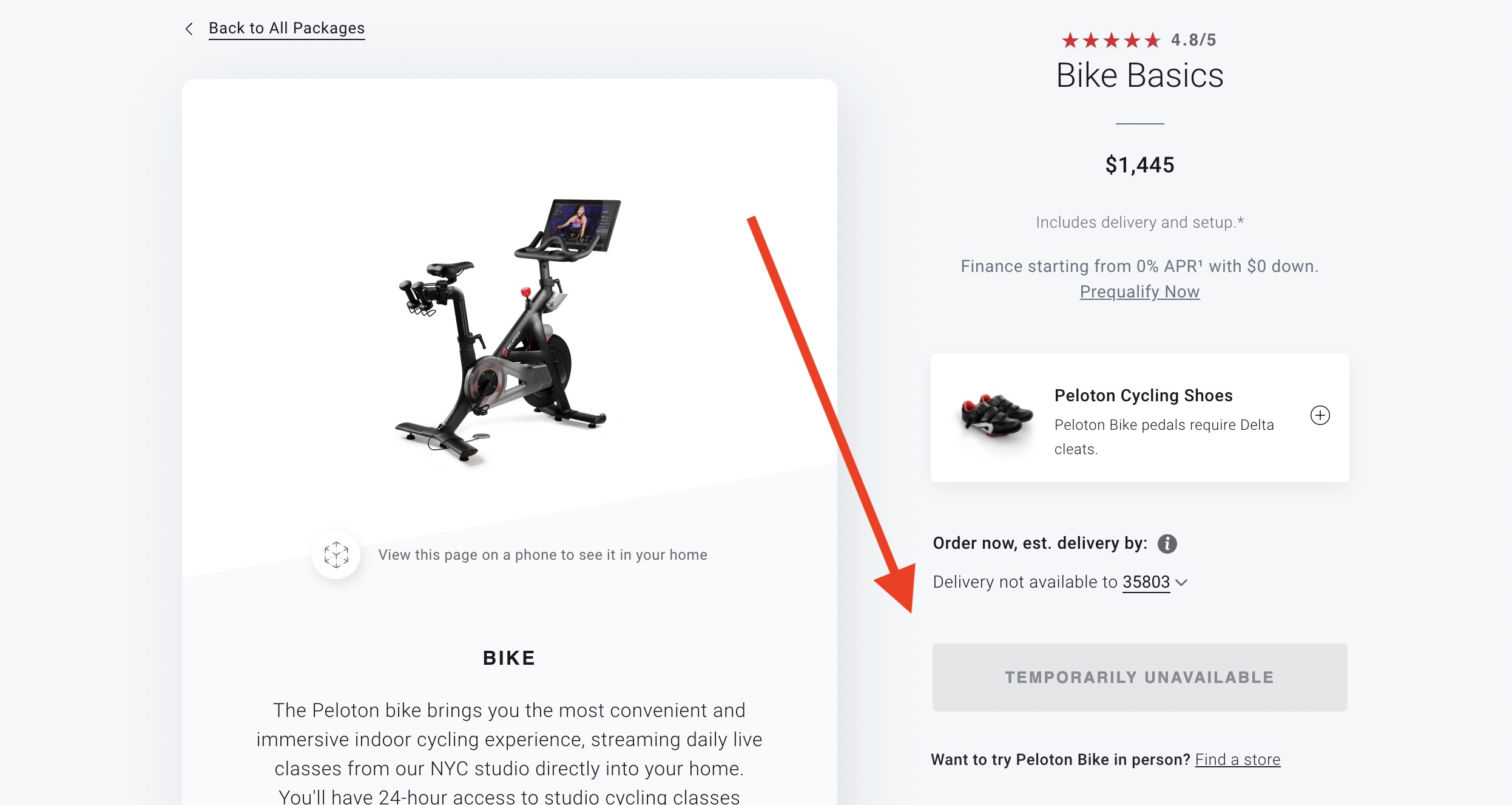
Task: Click the five-star rating icons
Action: tap(1110, 40)
